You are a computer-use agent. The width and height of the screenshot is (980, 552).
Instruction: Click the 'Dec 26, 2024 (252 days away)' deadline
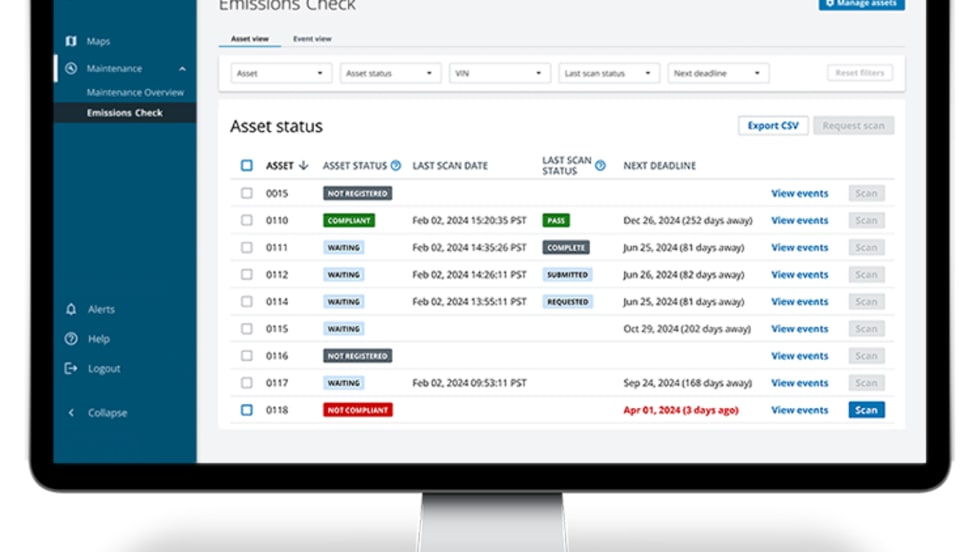click(688, 220)
